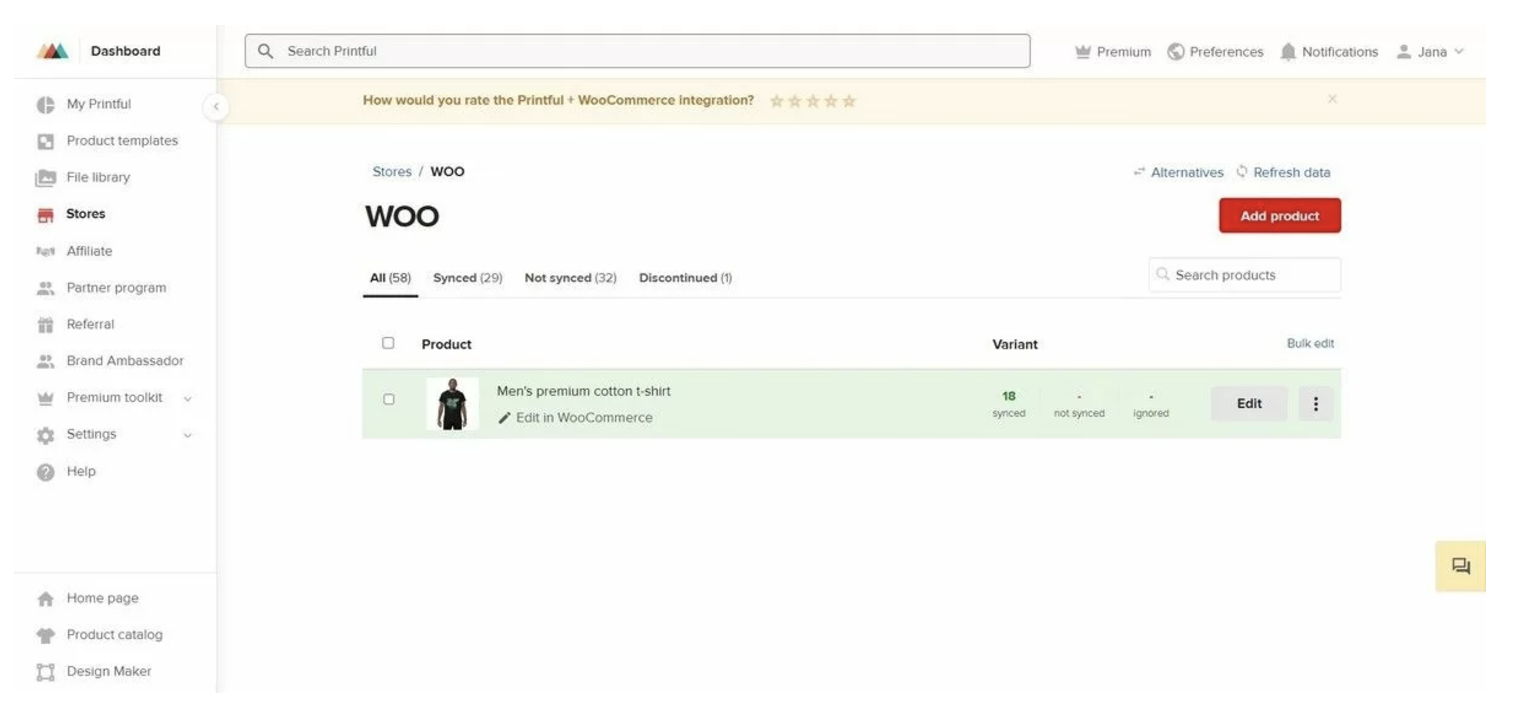Click the Notifications bell icon

click(1288, 52)
